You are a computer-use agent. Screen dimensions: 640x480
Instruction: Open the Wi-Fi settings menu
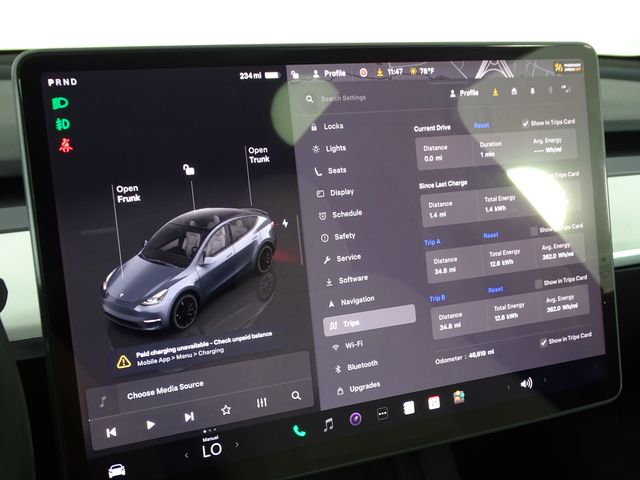pos(347,345)
